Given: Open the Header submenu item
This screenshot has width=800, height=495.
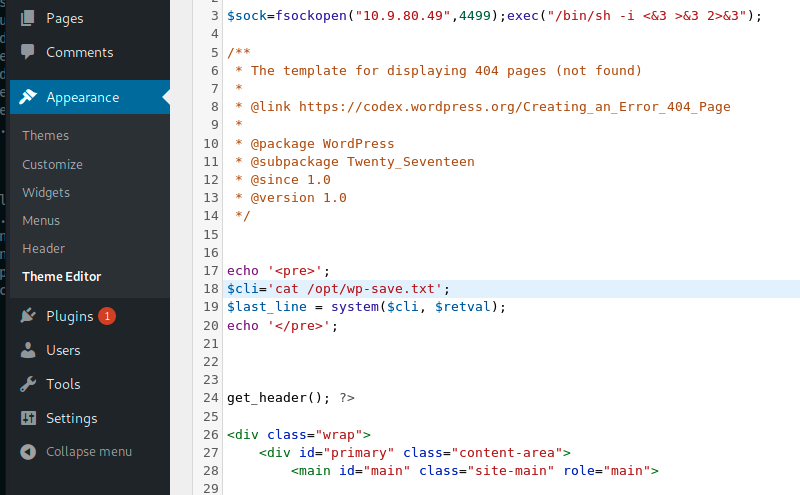Looking at the screenshot, I should 43,249.
